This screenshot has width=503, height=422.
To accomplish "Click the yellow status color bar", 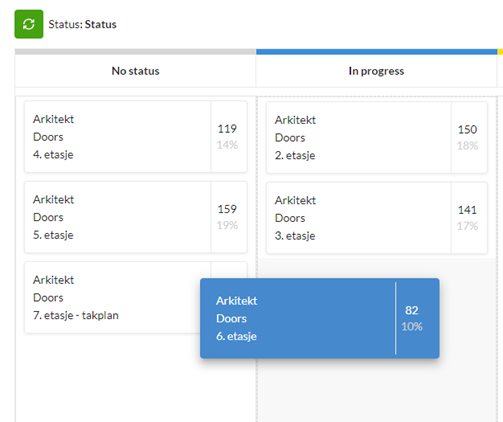I will pyautogui.click(x=500, y=52).
